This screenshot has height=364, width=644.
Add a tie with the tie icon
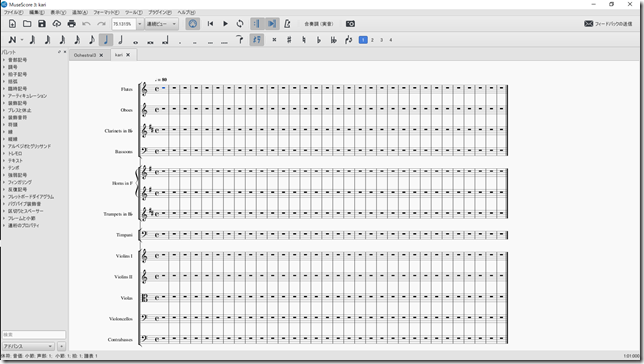(240, 40)
